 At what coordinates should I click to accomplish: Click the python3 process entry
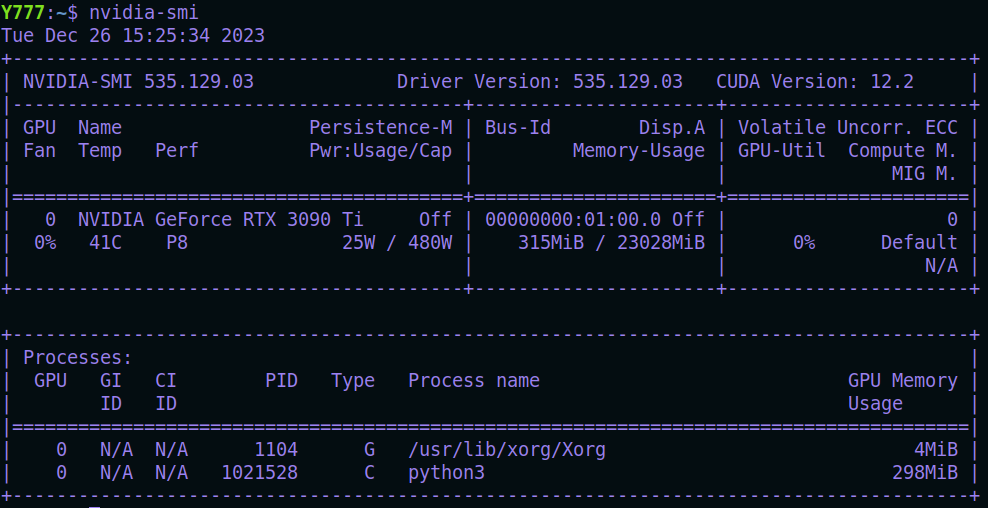point(447,473)
